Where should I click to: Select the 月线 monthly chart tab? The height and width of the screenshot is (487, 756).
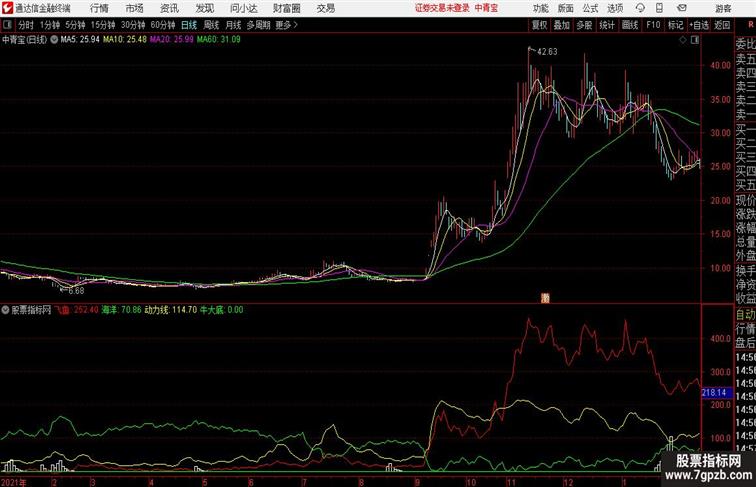pos(233,25)
